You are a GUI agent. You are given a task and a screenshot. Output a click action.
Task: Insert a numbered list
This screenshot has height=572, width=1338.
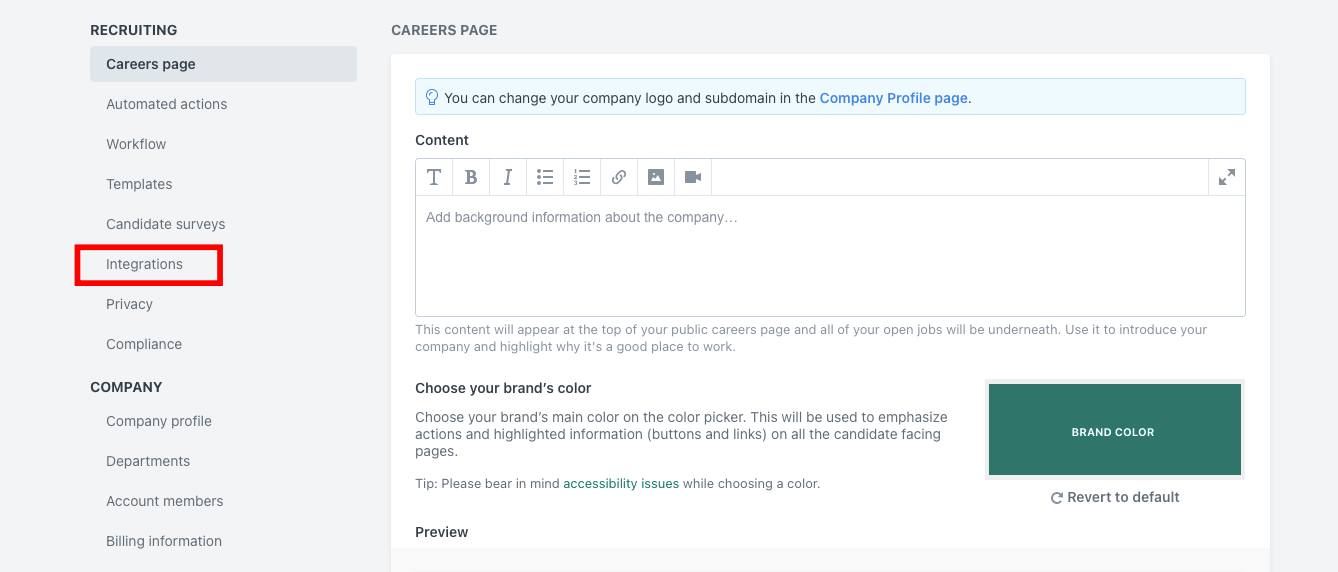tap(582, 177)
